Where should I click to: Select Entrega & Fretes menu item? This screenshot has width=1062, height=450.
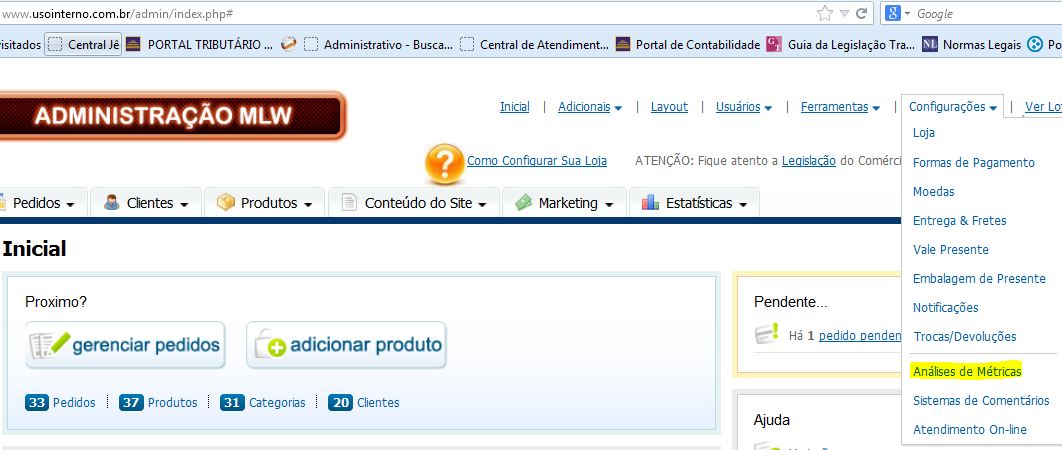960,221
